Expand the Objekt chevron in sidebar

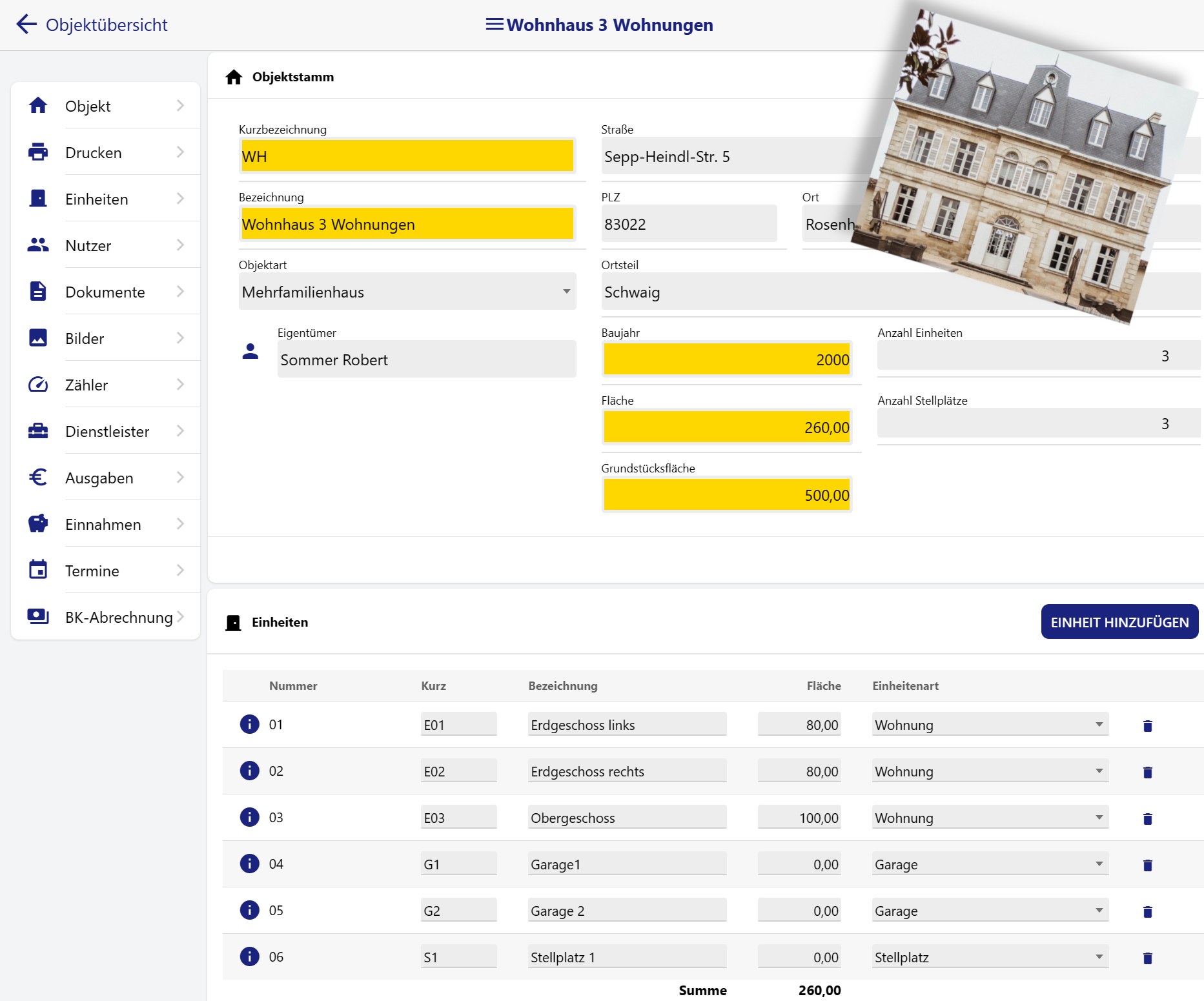pyautogui.click(x=180, y=105)
